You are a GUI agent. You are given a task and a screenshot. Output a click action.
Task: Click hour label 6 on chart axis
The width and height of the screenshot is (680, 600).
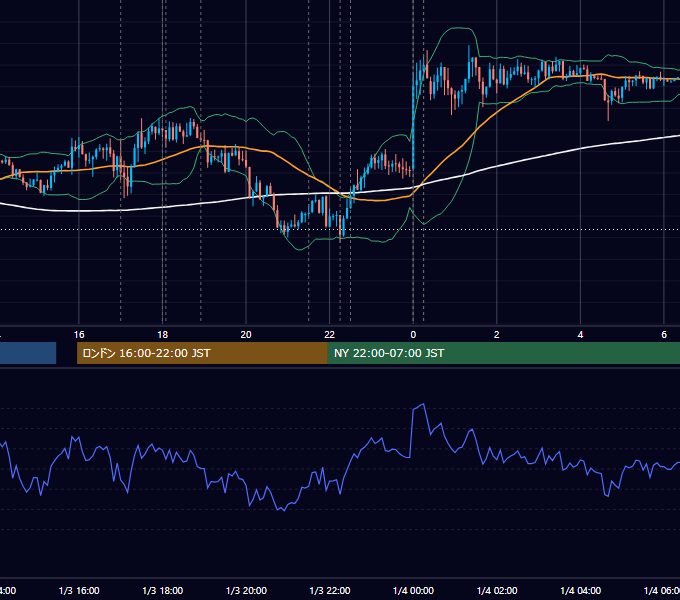coord(664,335)
